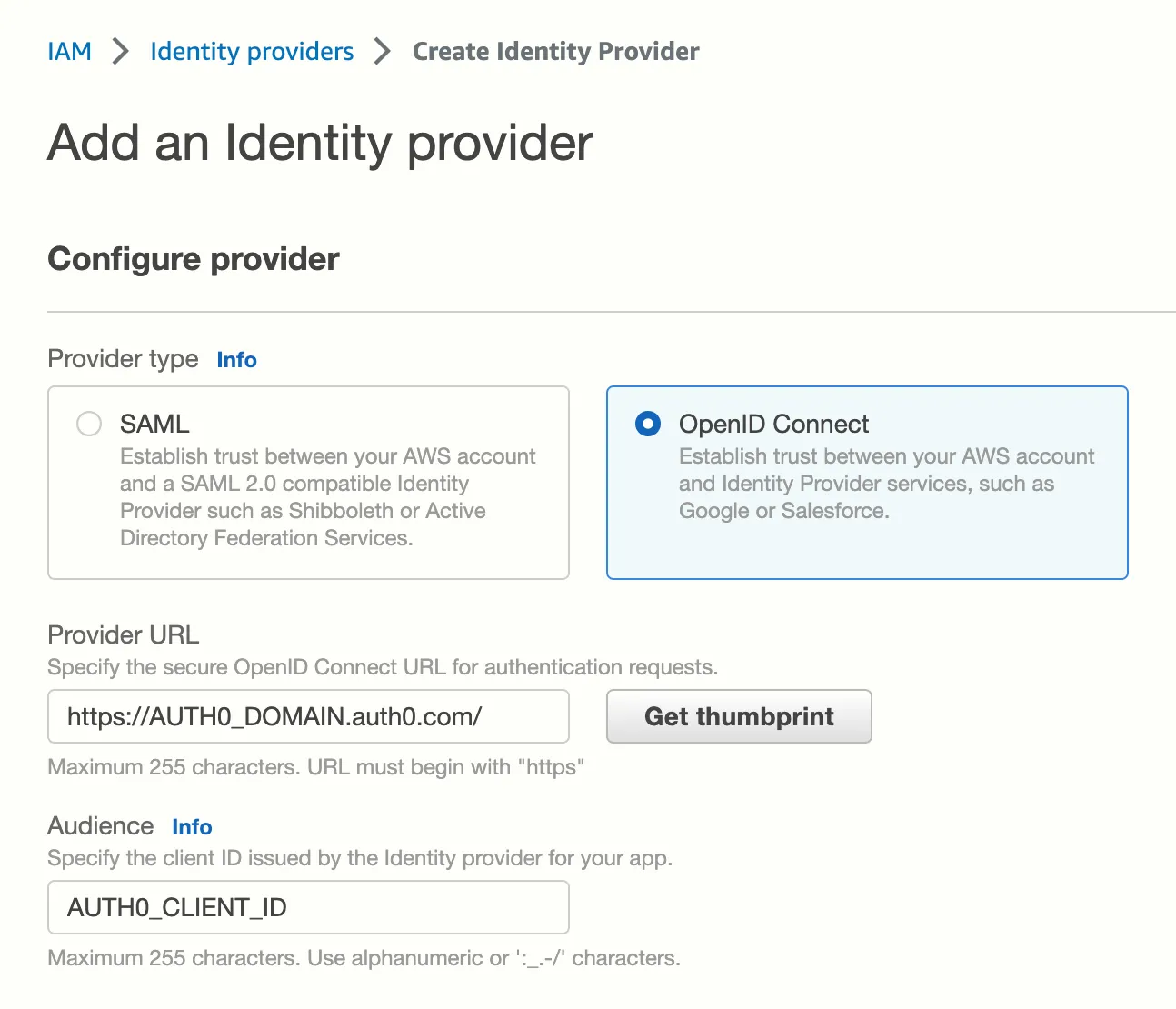This screenshot has width=1176, height=1009.
Task: Click the OpenID Connect label text
Action: coord(773,424)
